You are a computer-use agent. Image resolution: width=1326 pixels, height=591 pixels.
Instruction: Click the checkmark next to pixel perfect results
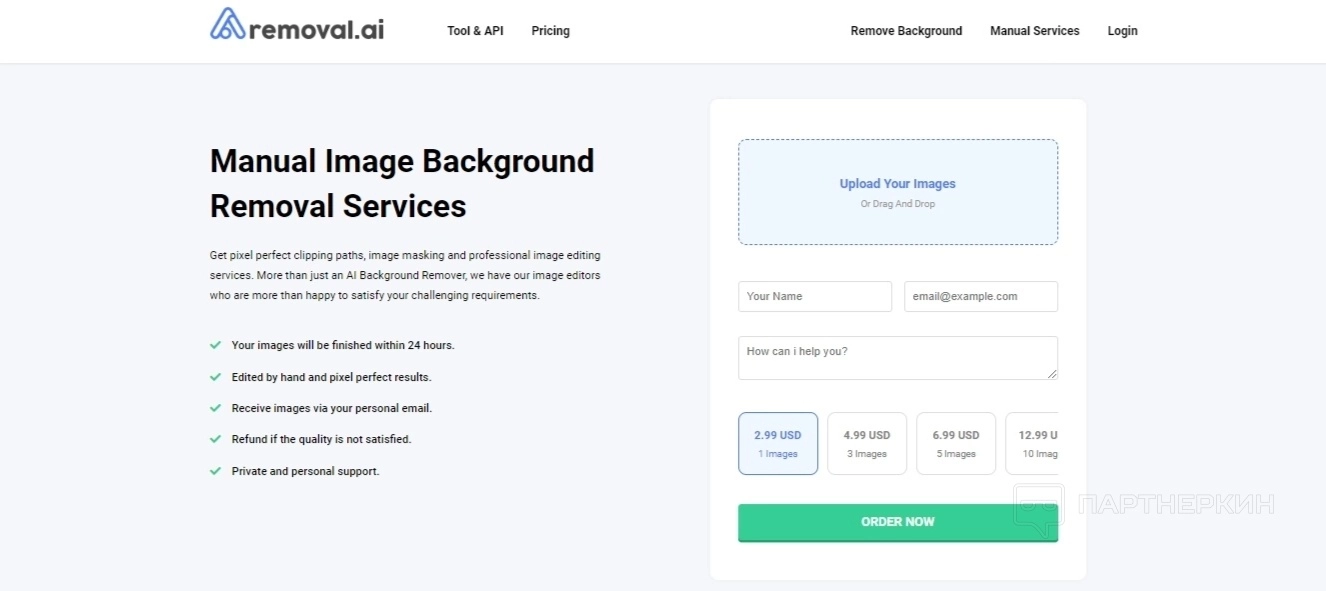pos(215,377)
